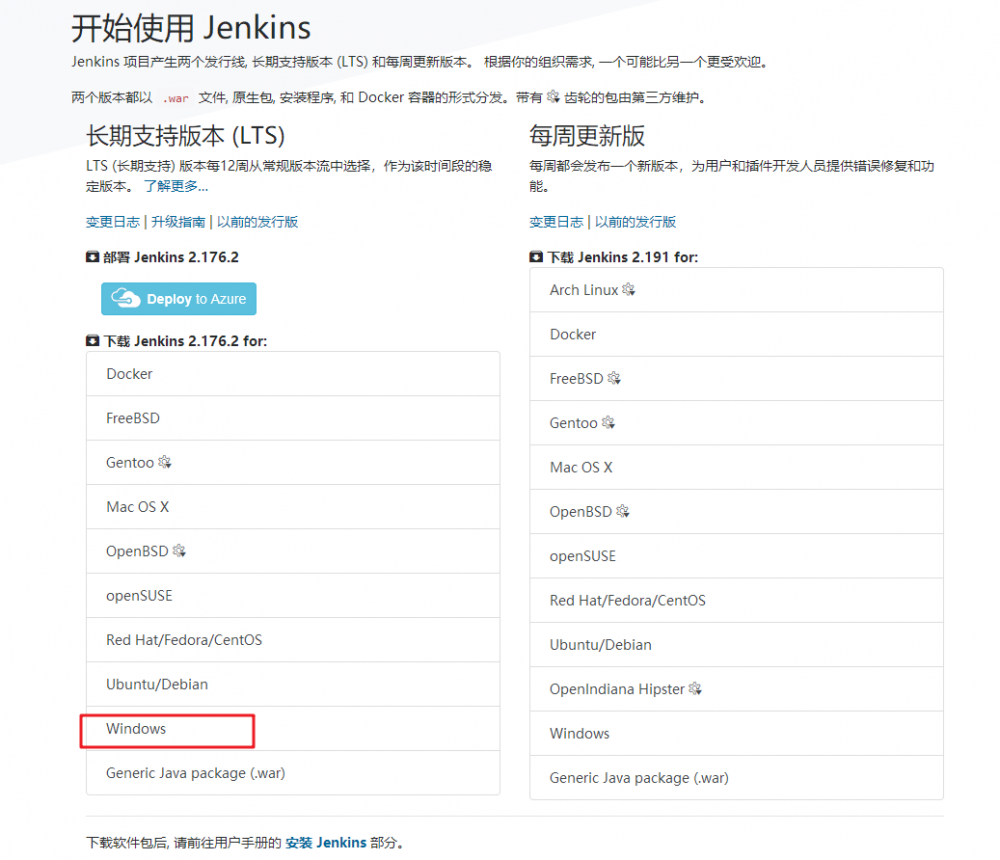Open weekly release 变更日志 link

coord(556,222)
